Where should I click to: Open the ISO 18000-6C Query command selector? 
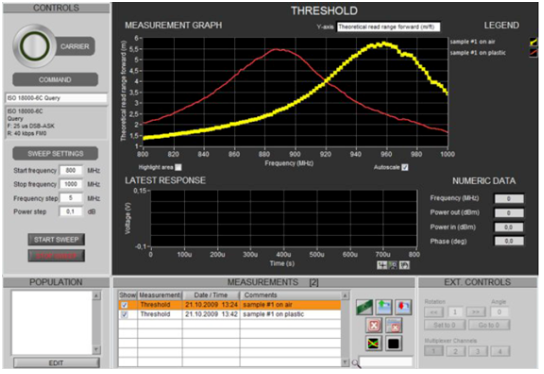click(x=56, y=98)
